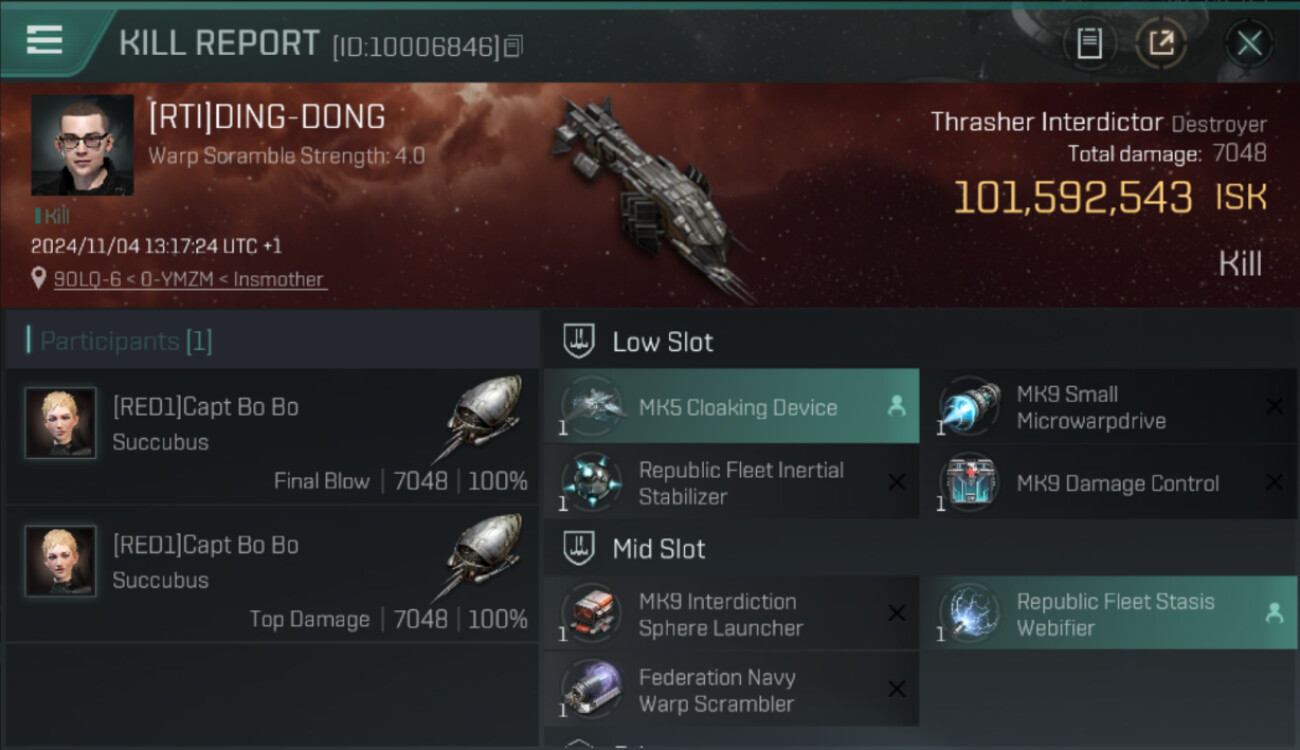Click DING-DONG pilot portrait

coord(82,145)
